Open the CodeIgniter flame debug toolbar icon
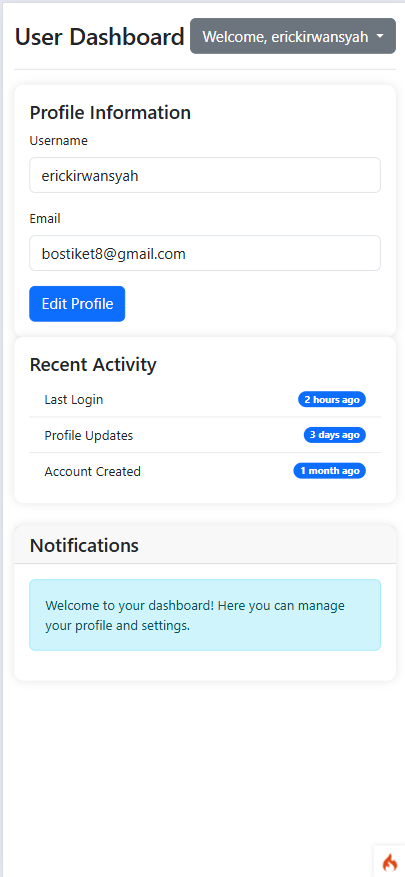 coord(389,861)
